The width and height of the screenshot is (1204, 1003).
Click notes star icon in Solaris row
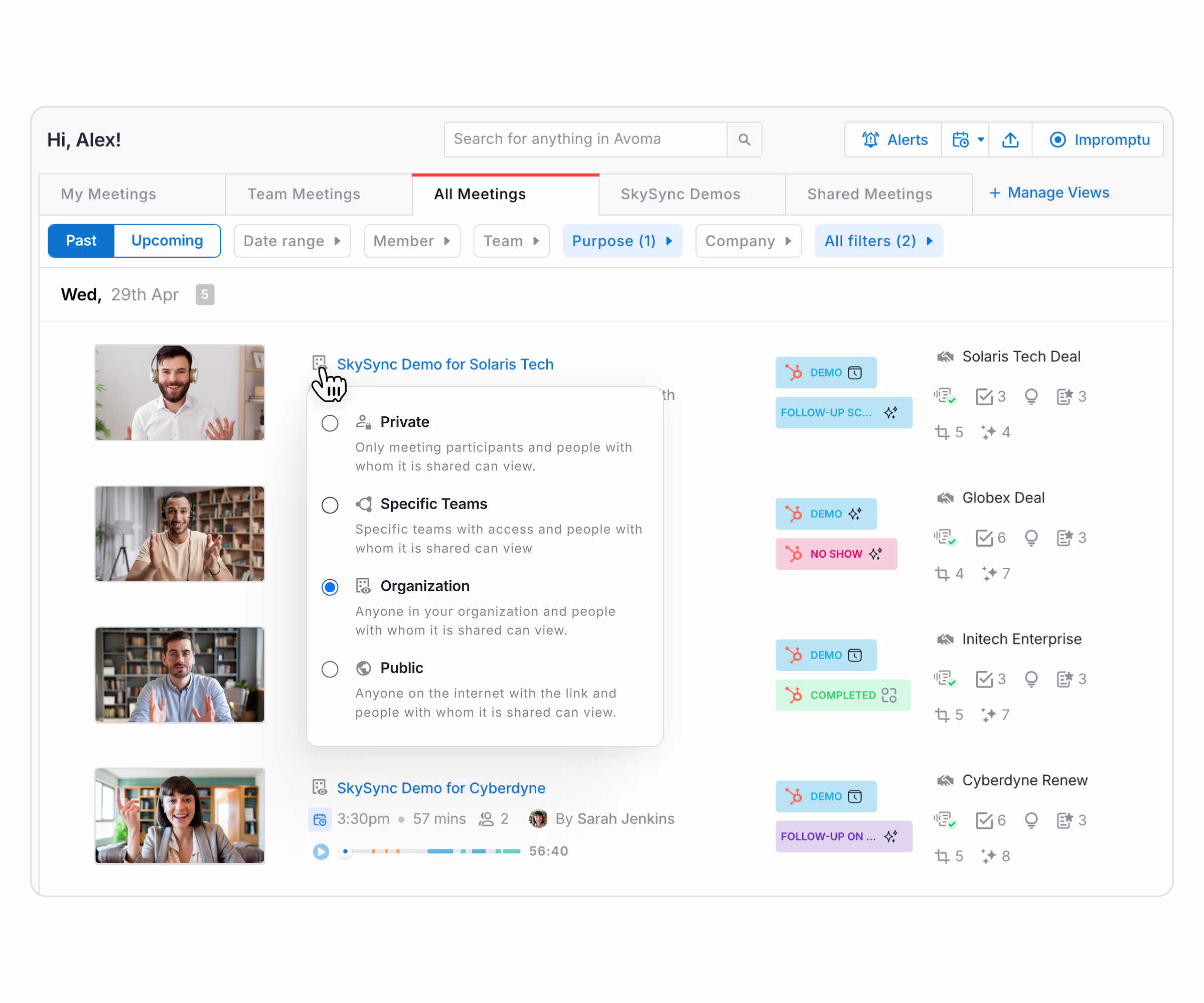click(x=1065, y=397)
